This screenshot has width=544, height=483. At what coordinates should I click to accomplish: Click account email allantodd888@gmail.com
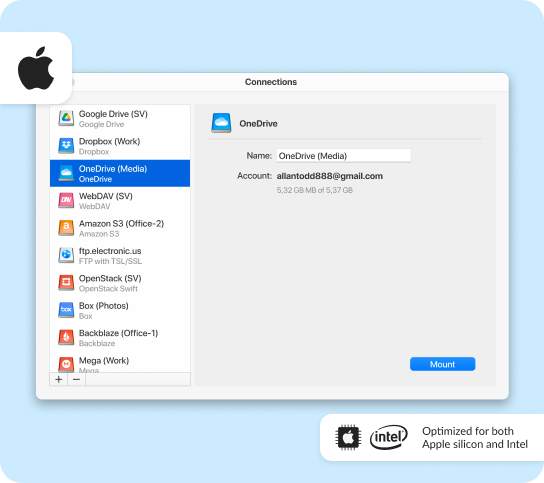pos(330,176)
